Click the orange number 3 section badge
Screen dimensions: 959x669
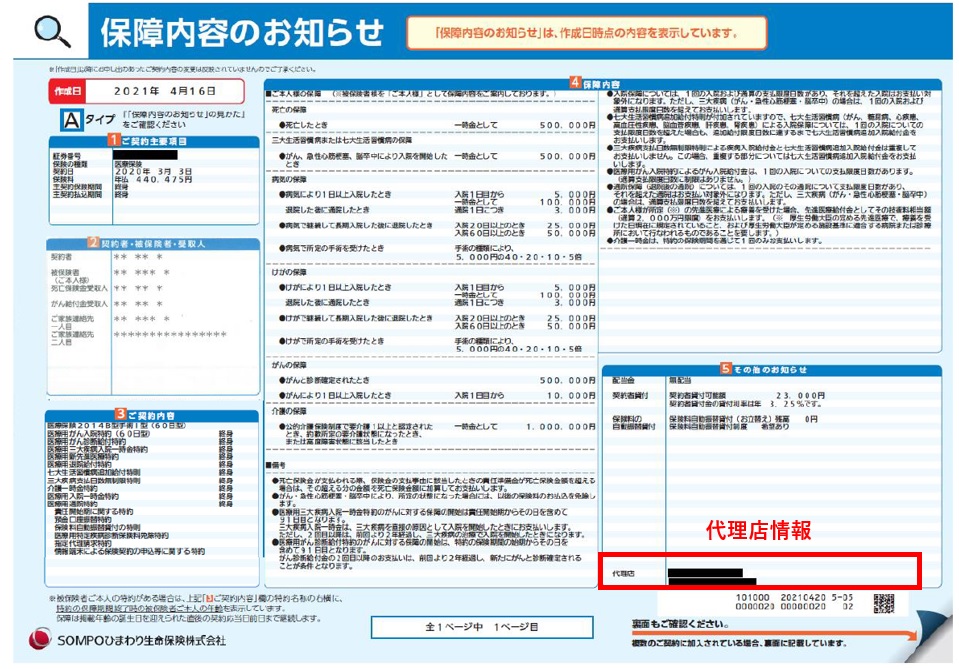pyautogui.click(x=120, y=415)
